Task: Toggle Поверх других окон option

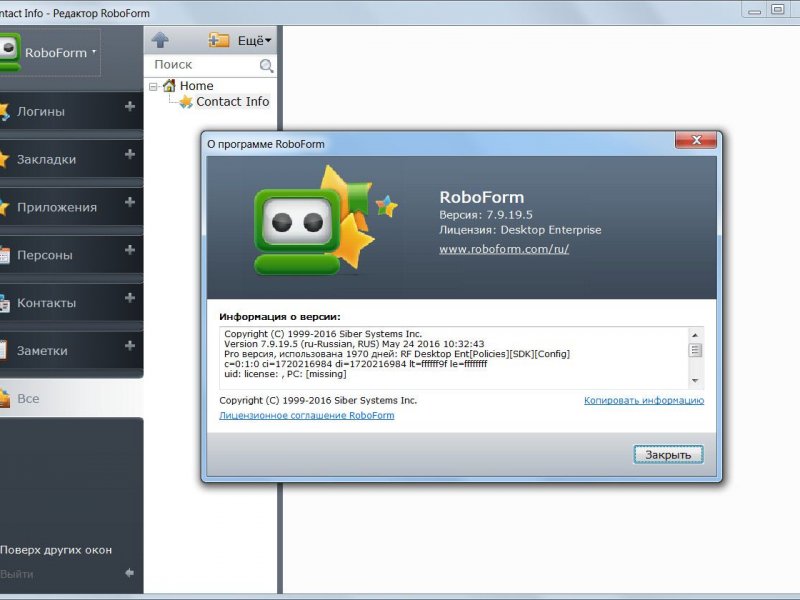Action: tap(56, 550)
